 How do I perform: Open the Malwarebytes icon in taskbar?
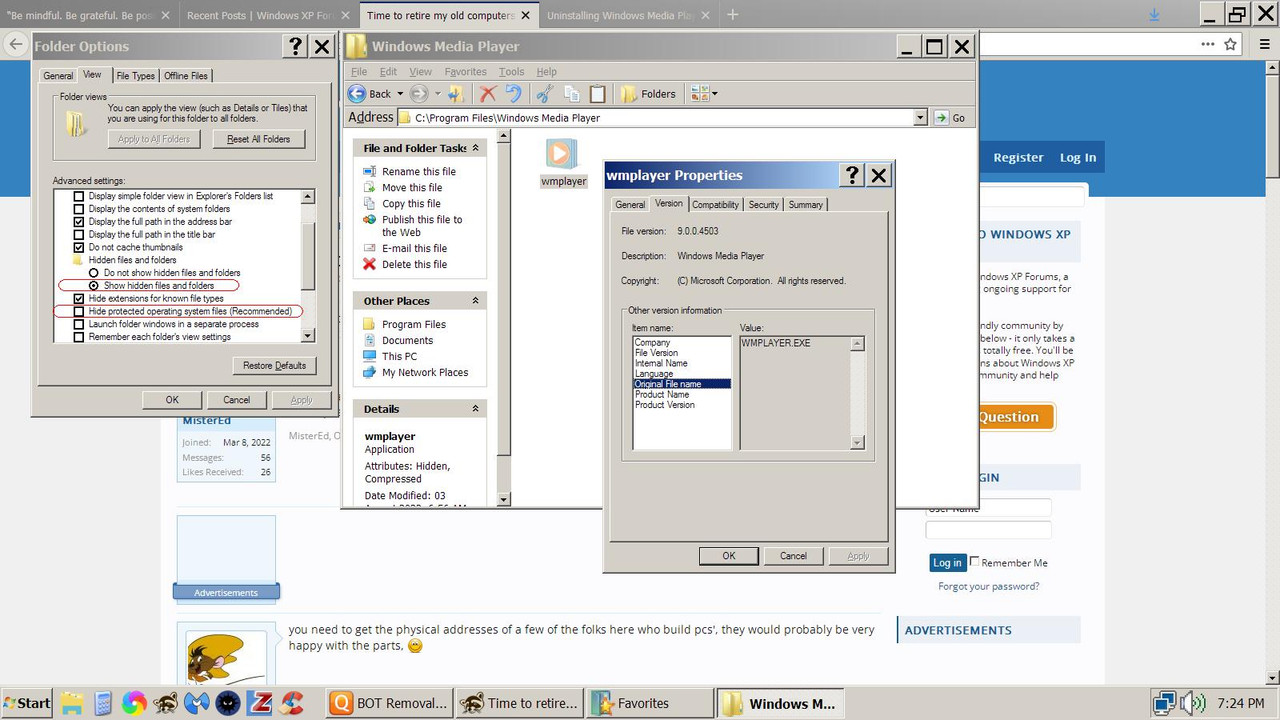click(x=197, y=703)
